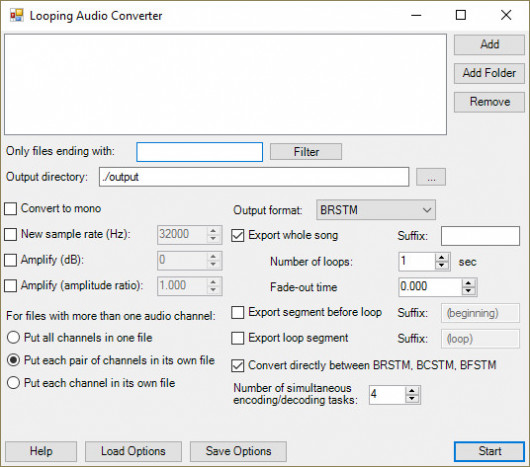Start the conversion
The width and height of the screenshot is (530, 467).
click(x=489, y=451)
